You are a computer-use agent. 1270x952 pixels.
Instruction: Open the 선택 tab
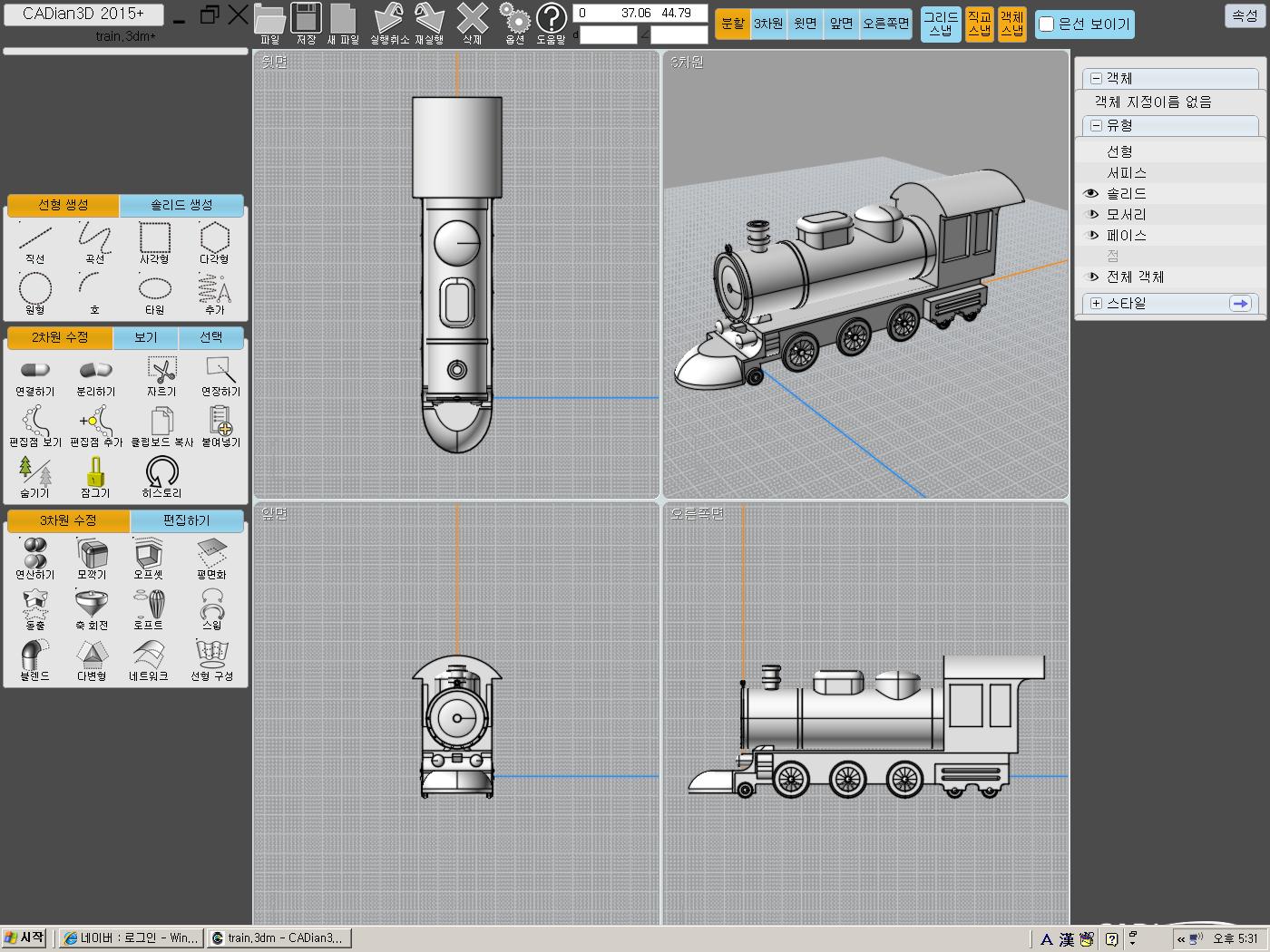point(211,337)
